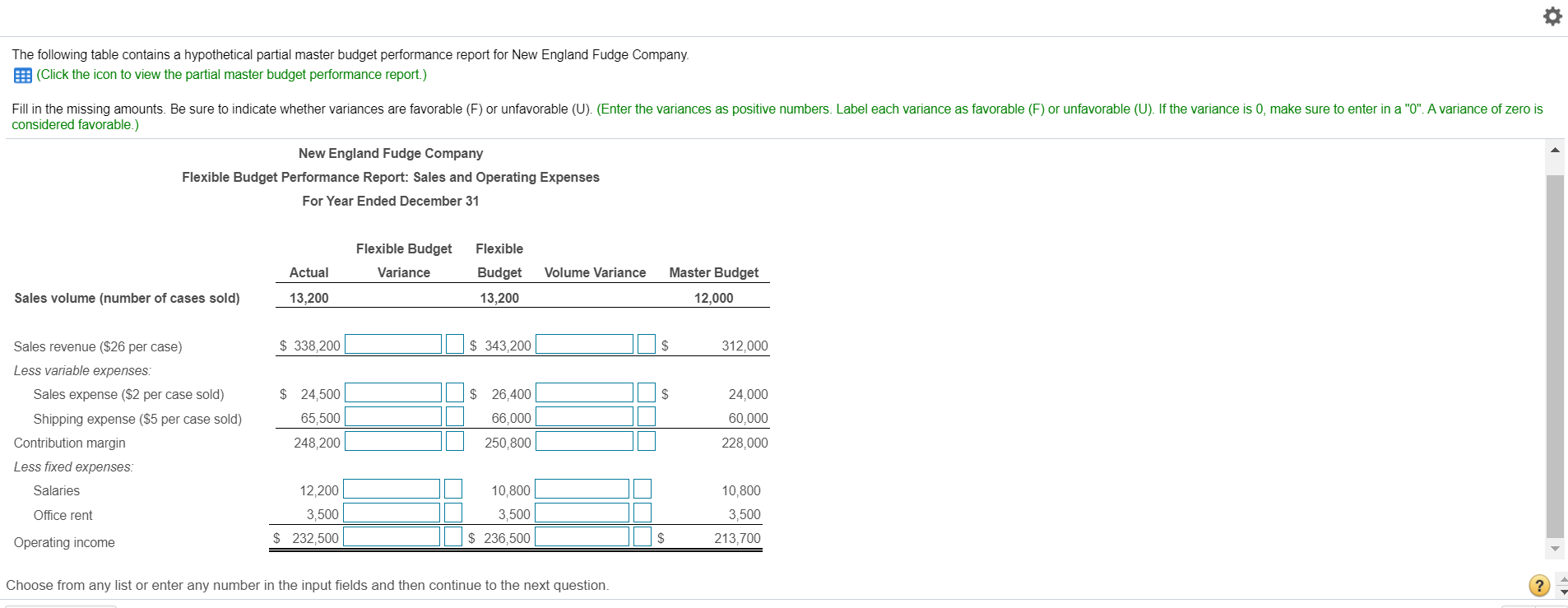Viewport: 1568px width, 608px height.
Task: Open F/U selector for Sales revenue volume variance
Action: point(647,344)
